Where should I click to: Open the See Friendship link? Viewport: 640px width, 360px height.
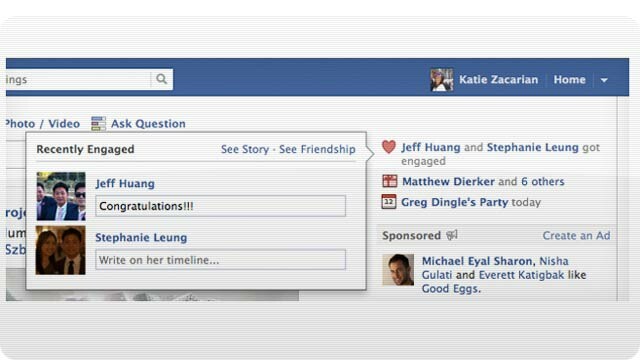(317, 149)
